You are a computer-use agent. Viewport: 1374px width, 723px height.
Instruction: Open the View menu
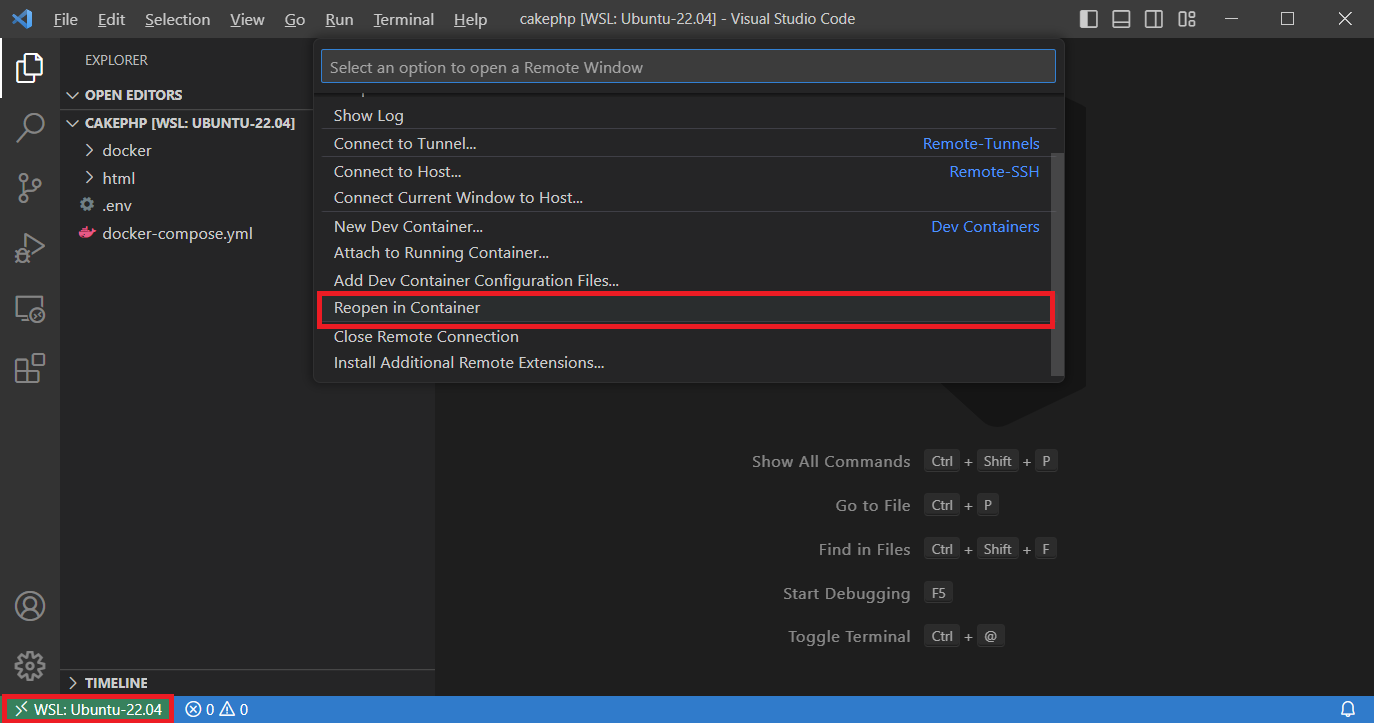pyautogui.click(x=247, y=19)
